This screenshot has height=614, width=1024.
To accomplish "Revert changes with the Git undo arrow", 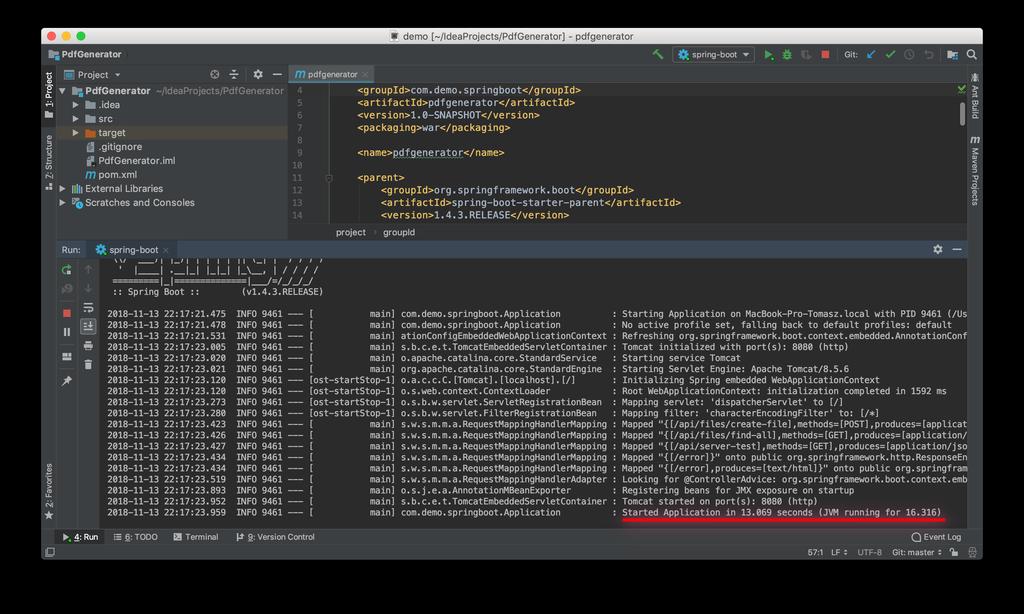I will click(x=928, y=55).
